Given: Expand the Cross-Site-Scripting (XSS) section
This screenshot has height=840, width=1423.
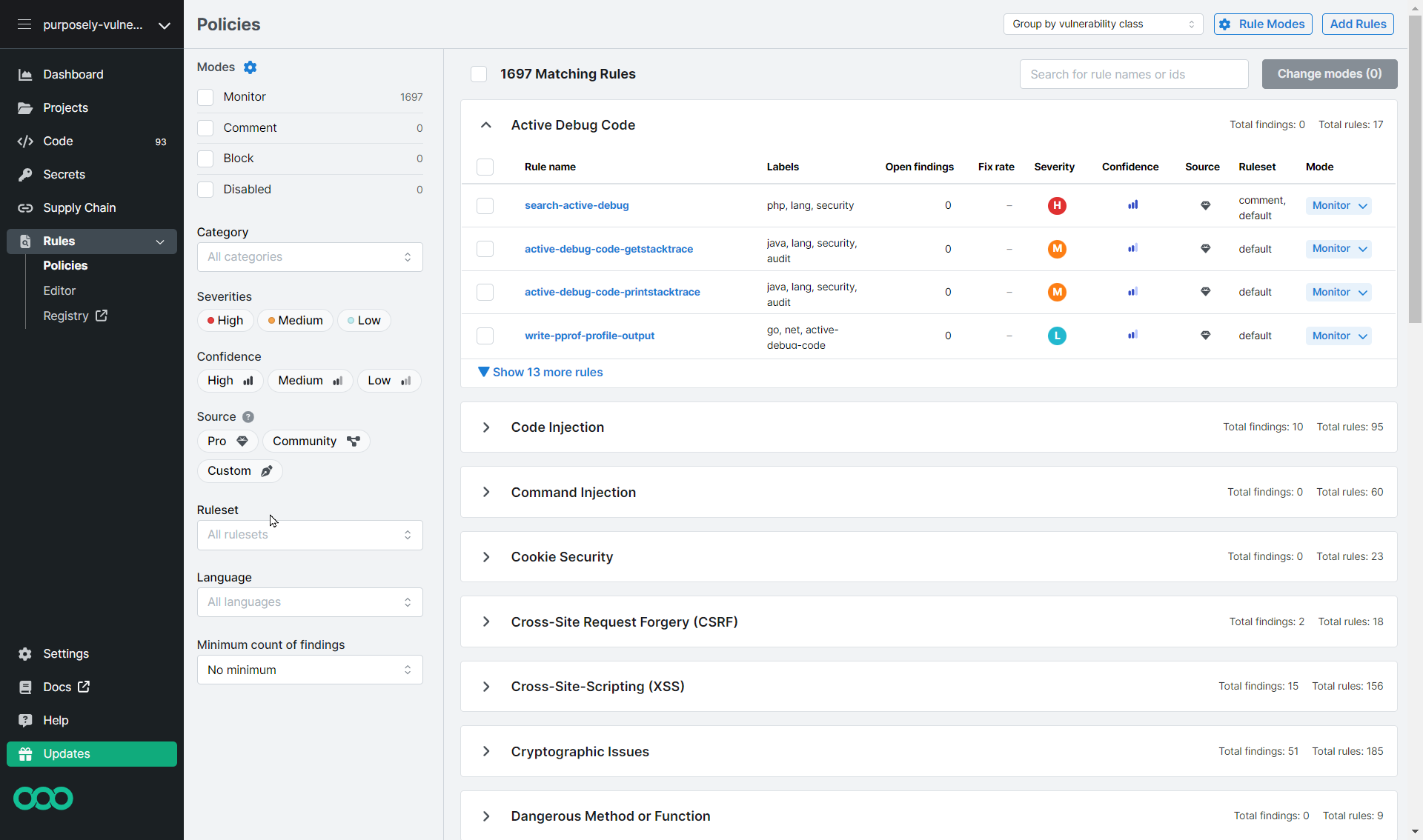Looking at the screenshot, I should tap(486, 686).
